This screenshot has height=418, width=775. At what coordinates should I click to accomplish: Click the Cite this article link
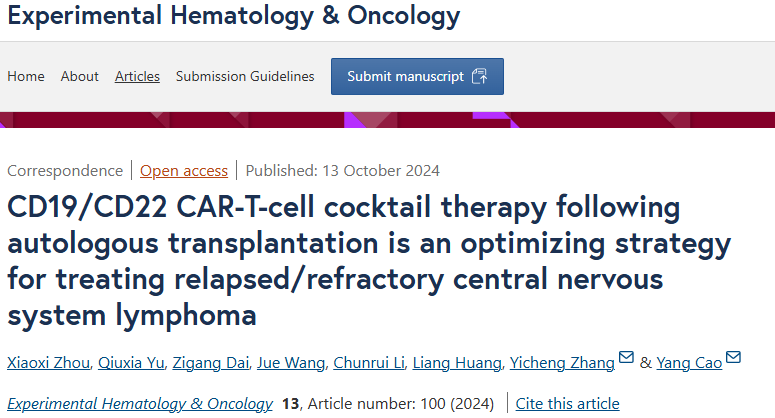[567, 404]
